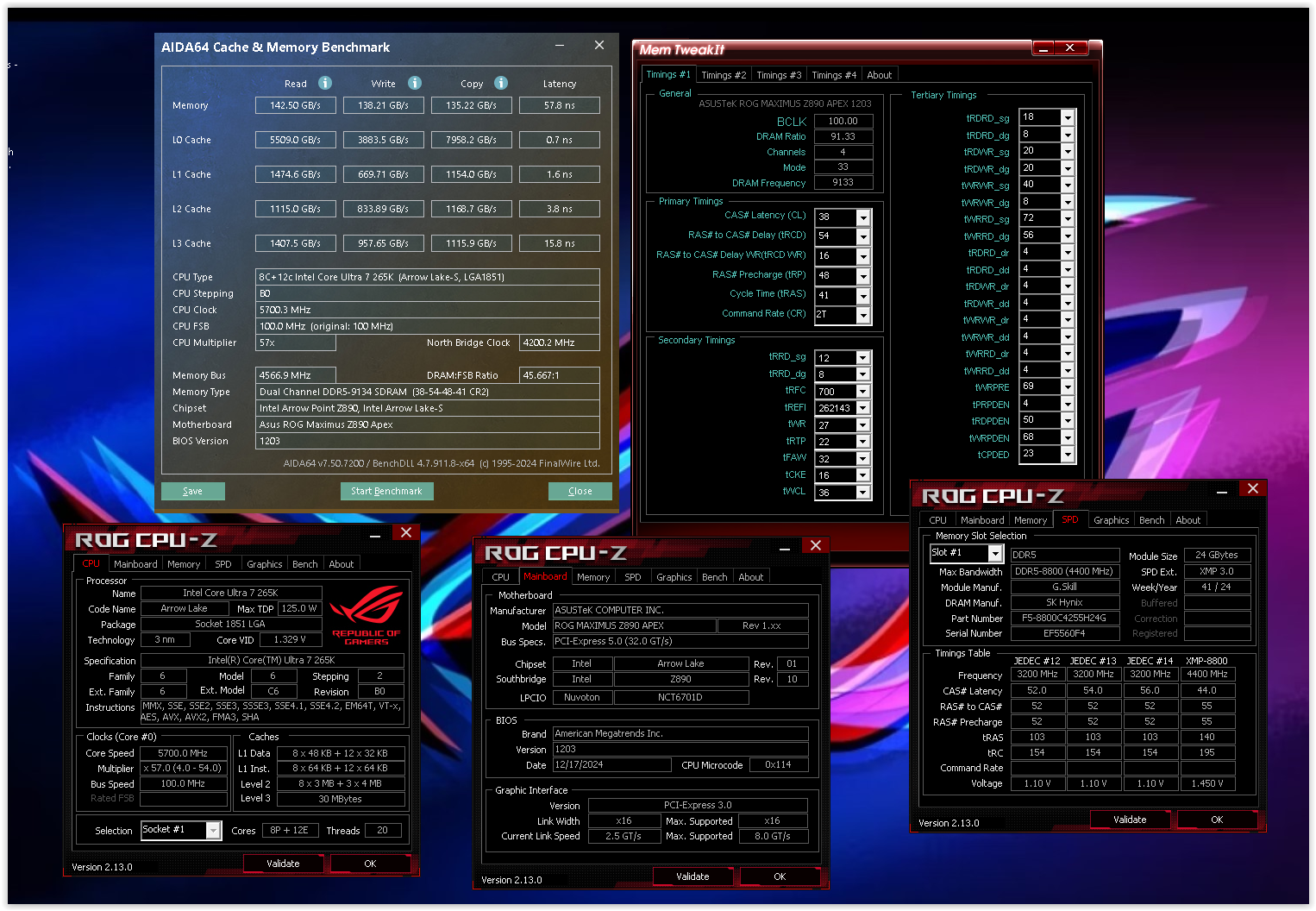Open the Command Rate (CR) dropdown
Viewport: 1316px width, 911px height.
coord(862,315)
